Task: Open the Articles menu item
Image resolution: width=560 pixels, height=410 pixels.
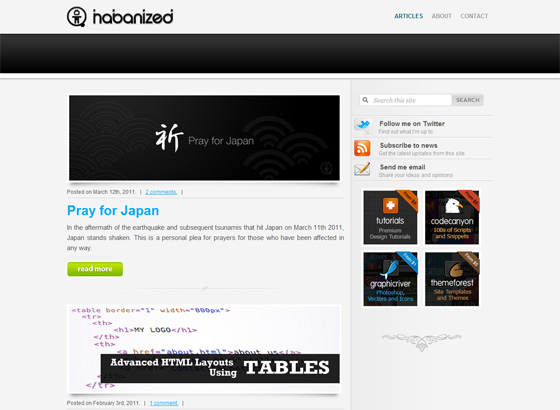Action: tap(409, 16)
